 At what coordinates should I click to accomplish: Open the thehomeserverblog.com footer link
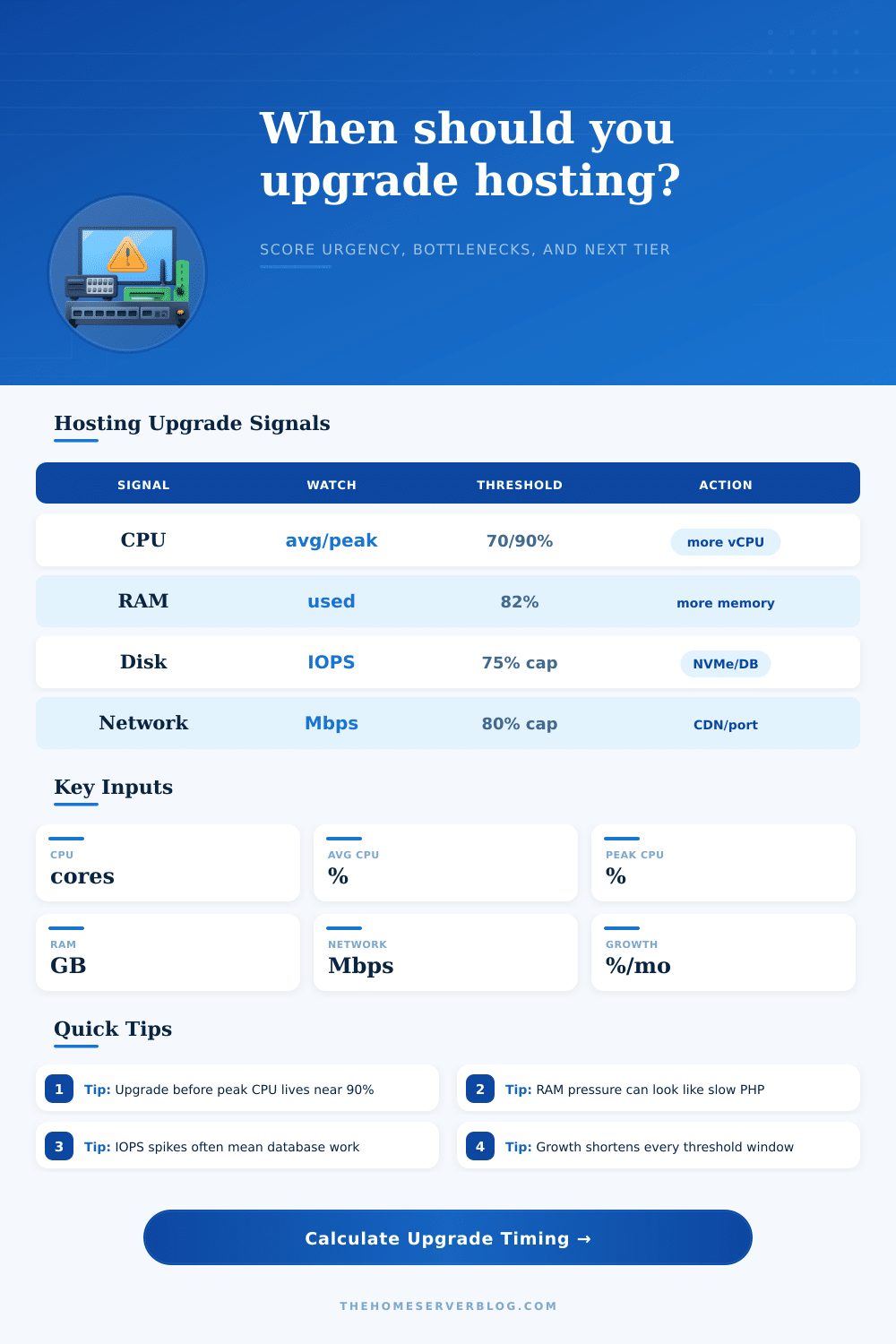(x=448, y=1305)
